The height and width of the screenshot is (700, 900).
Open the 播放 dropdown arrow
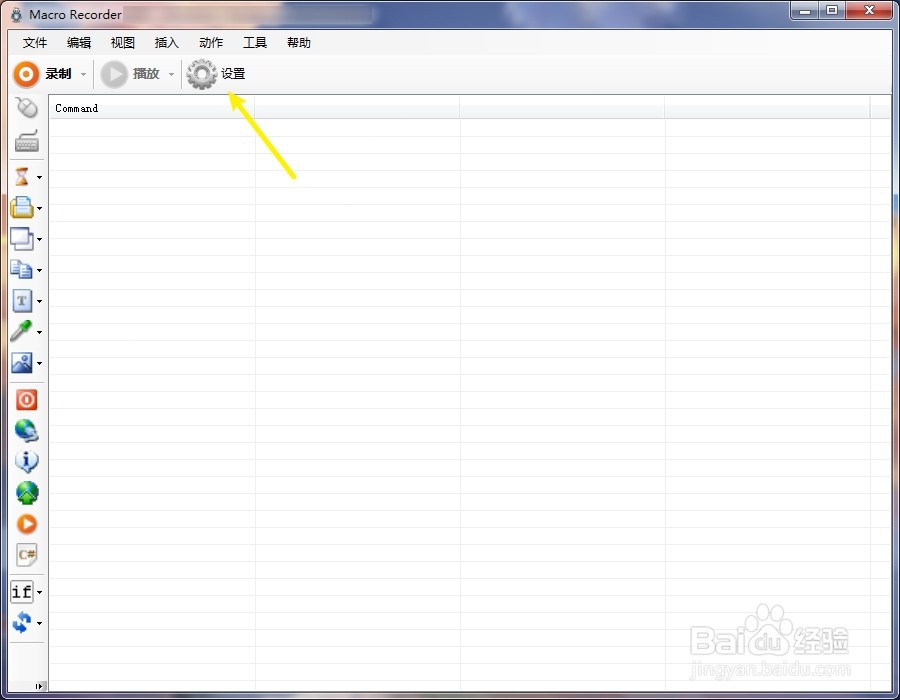(x=171, y=75)
